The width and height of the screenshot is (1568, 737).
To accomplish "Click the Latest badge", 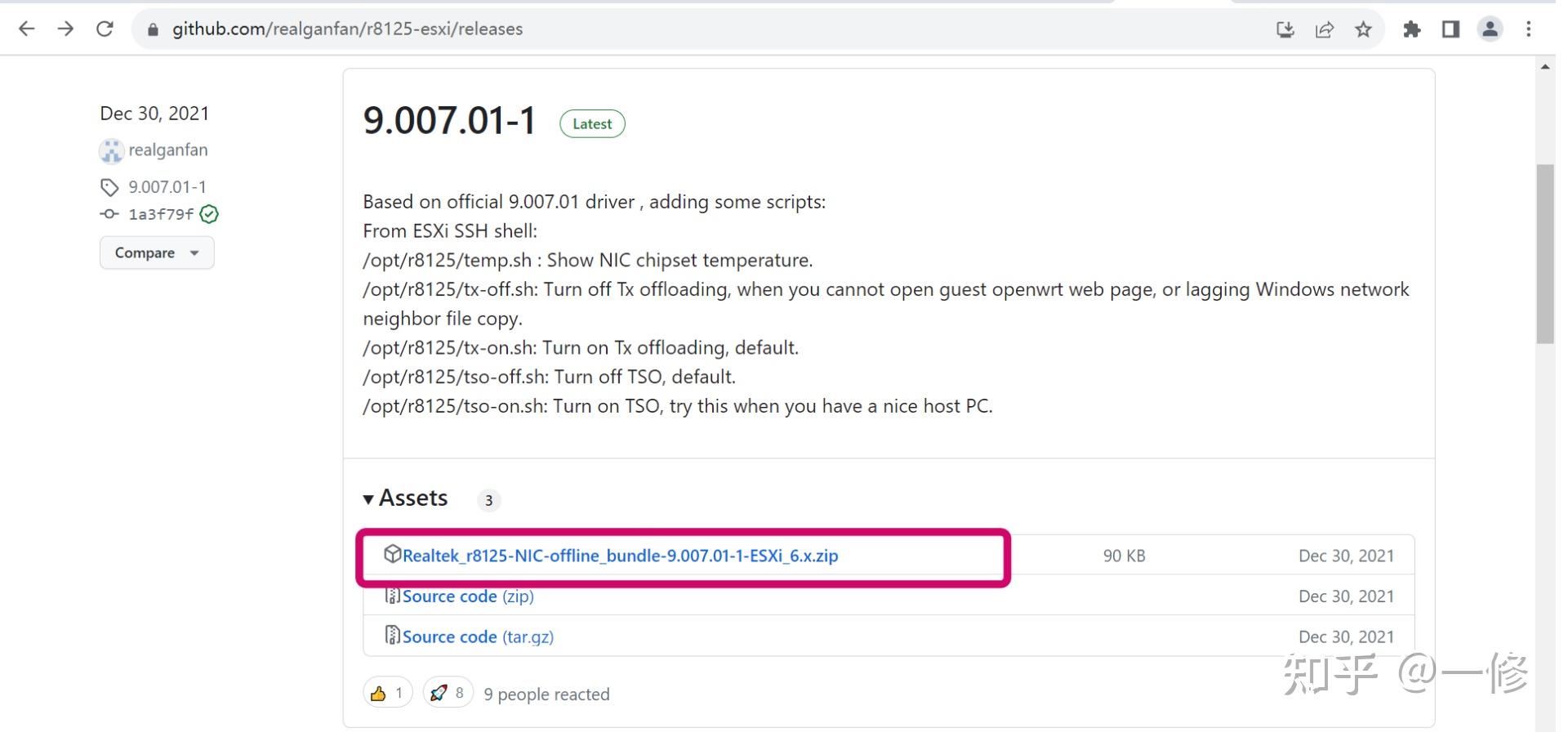I will 592,124.
